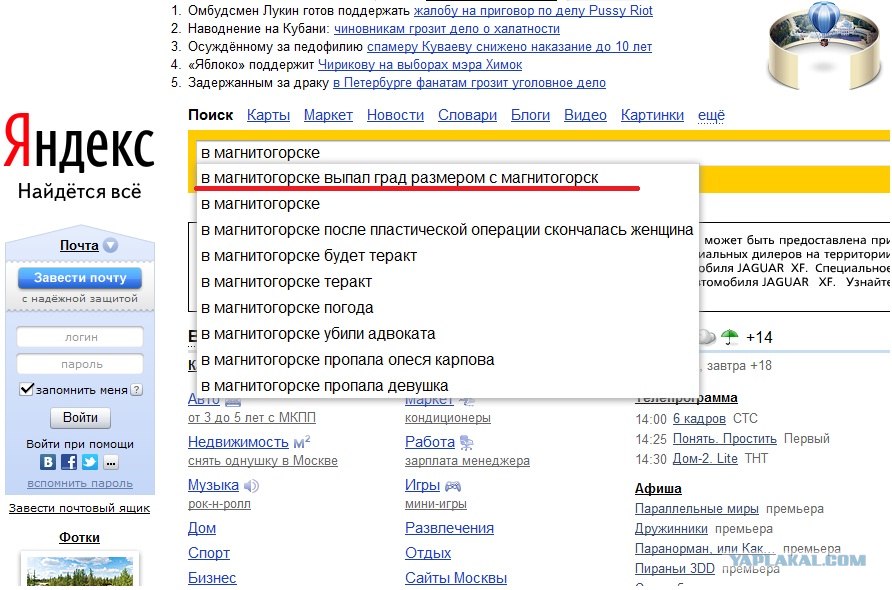Open news link about Pussy Riot verdict
Image resolution: width=892 pixels, height=590 pixels.
tap(533, 11)
